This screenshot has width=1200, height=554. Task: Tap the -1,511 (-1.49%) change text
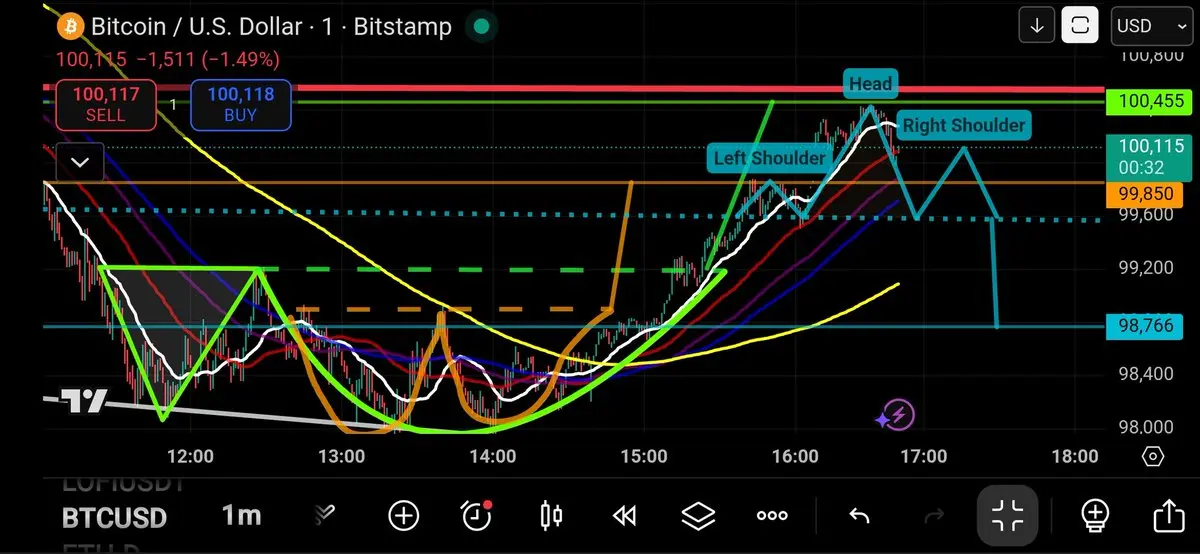tap(208, 60)
